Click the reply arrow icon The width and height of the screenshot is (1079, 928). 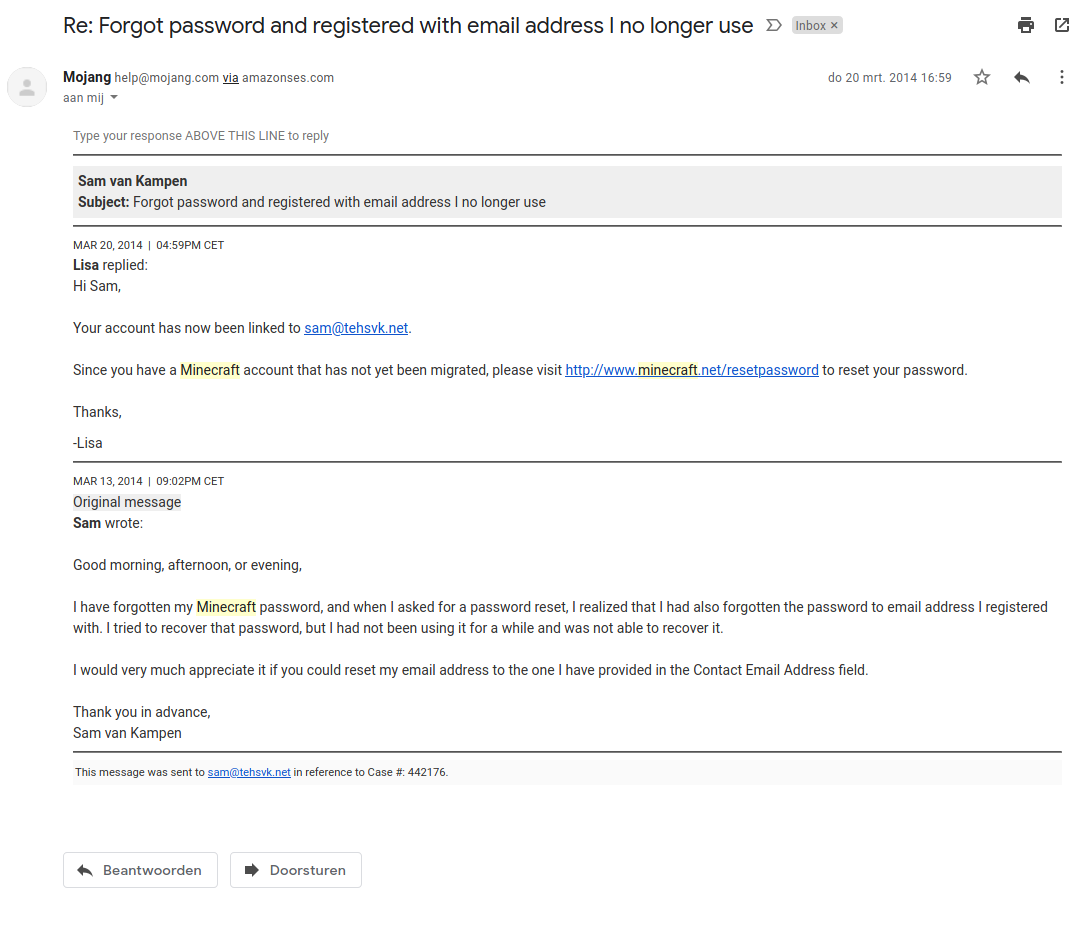click(1021, 77)
